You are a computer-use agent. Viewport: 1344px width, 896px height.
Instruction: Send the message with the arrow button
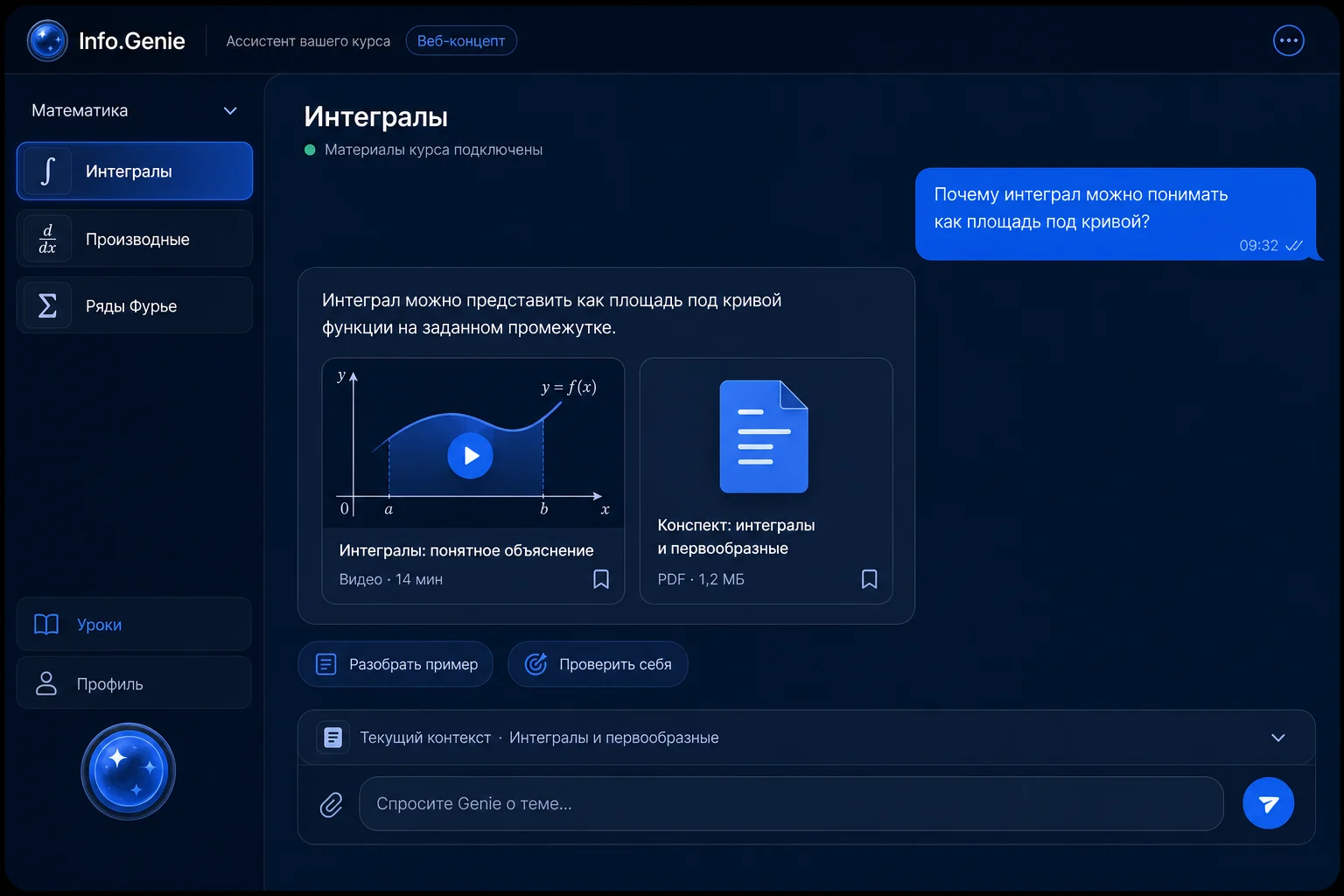click(x=1268, y=803)
